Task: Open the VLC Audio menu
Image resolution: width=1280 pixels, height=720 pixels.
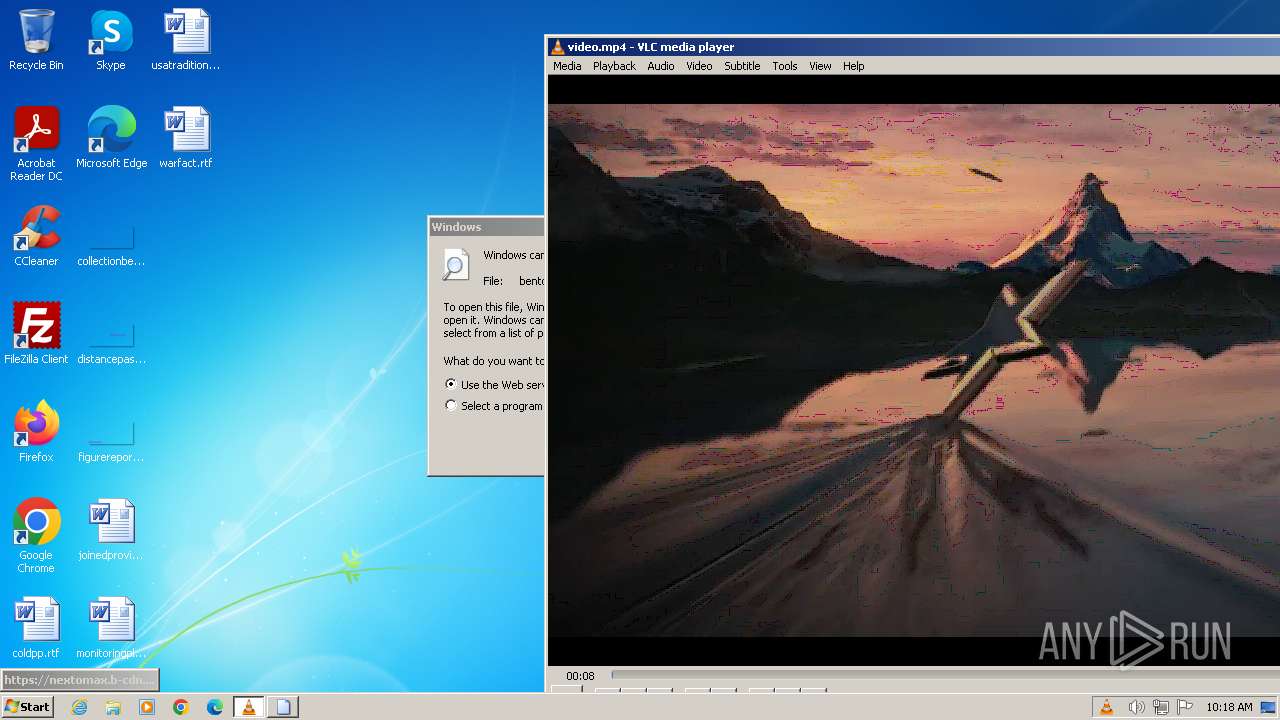Action: (x=661, y=66)
